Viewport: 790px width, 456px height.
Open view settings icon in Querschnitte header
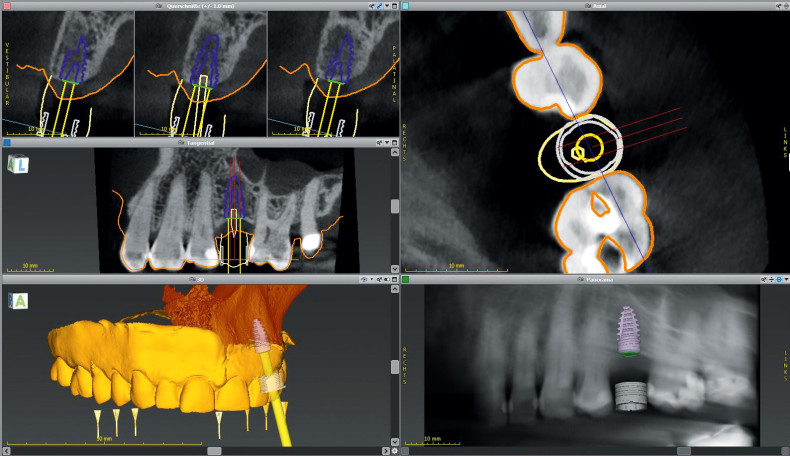pos(372,6)
